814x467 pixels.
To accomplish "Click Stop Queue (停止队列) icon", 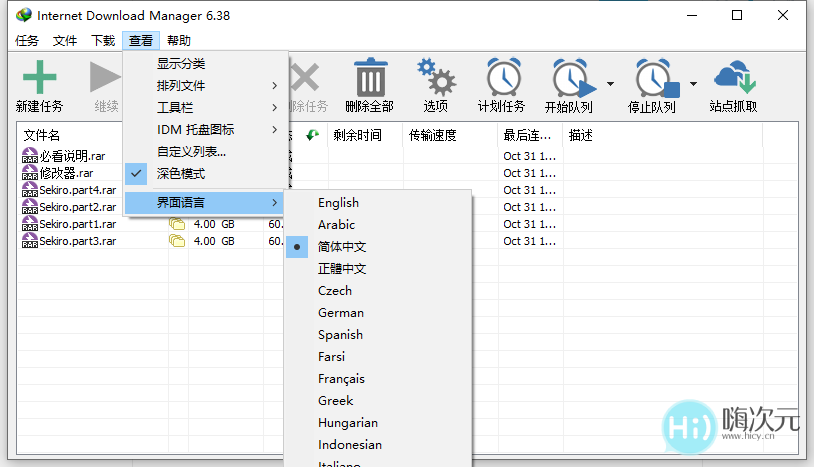I will point(656,77).
